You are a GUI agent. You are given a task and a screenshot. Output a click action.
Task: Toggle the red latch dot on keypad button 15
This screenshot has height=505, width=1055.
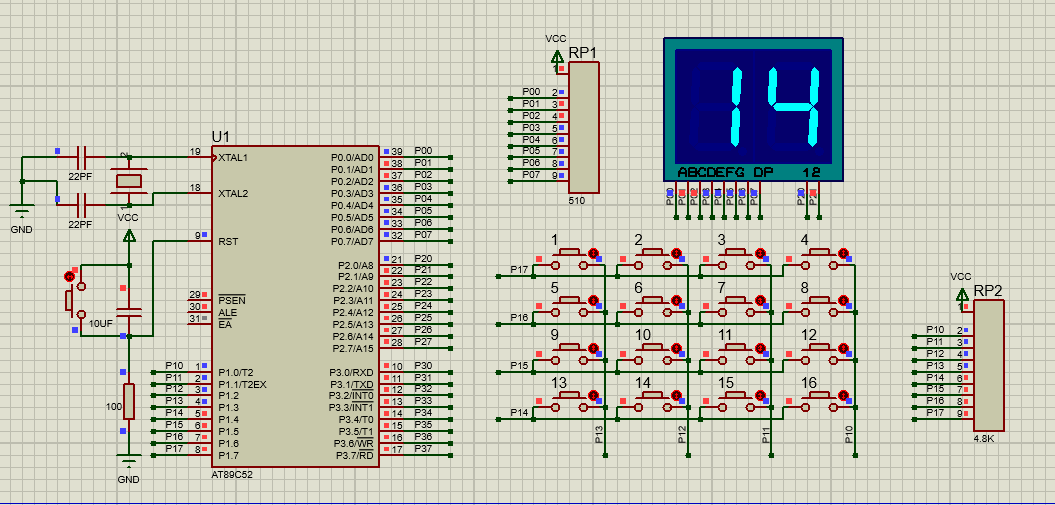pyautogui.click(x=760, y=395)
